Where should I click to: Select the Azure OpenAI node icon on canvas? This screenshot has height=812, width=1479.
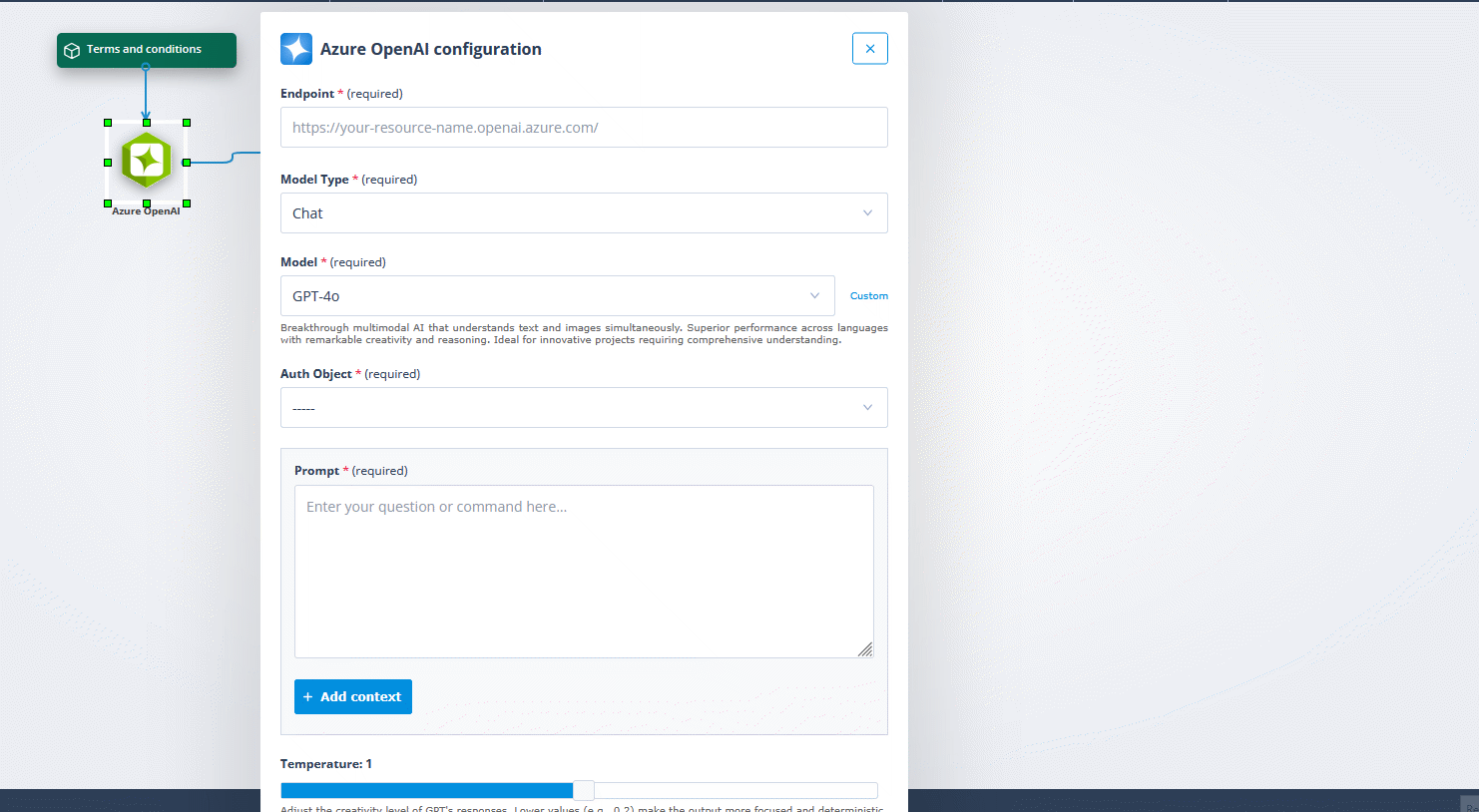(147, 161)
